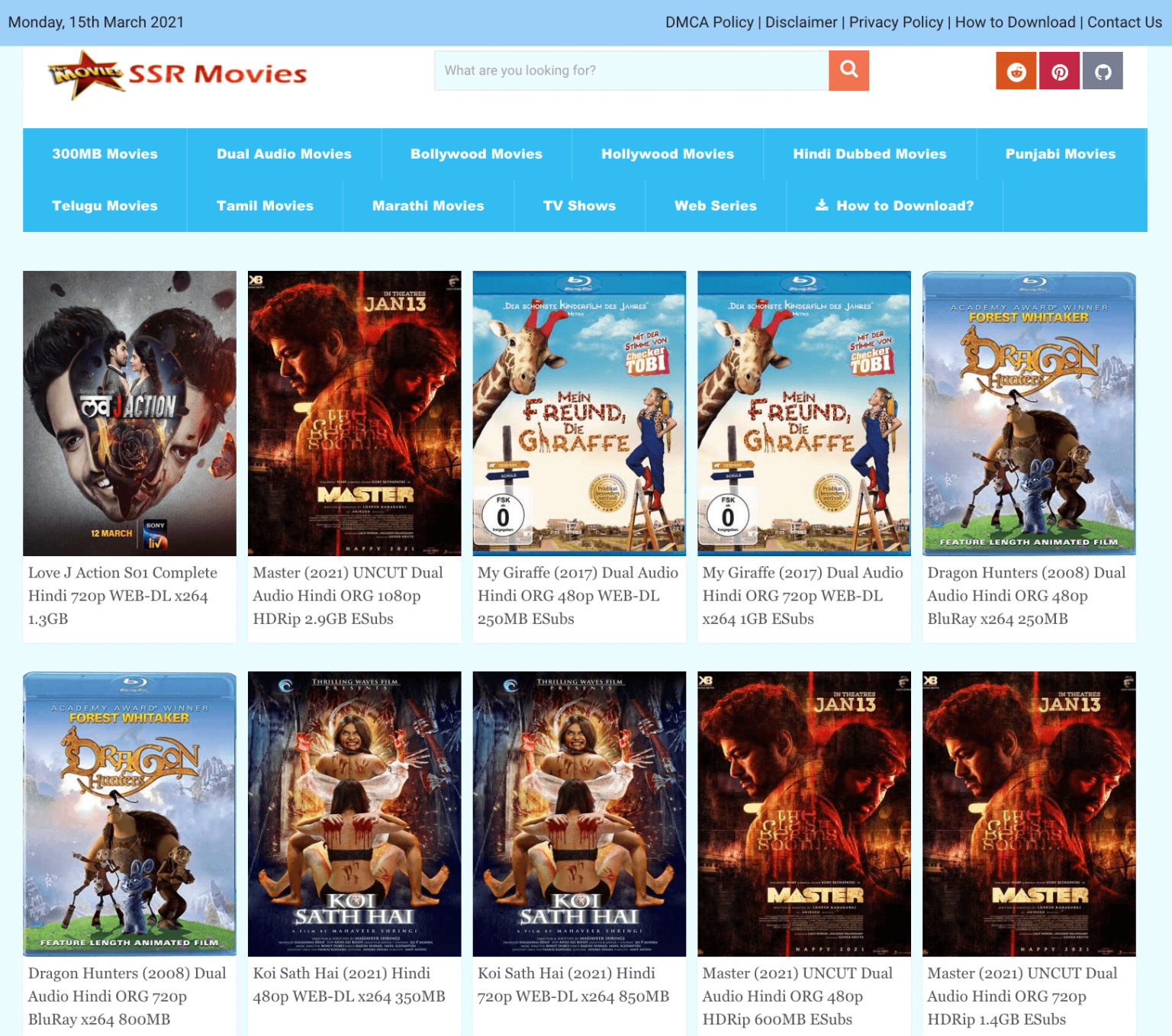Select Bollywood Movies in the navigation
1172x1036 pixels.
tap(476, 153)
